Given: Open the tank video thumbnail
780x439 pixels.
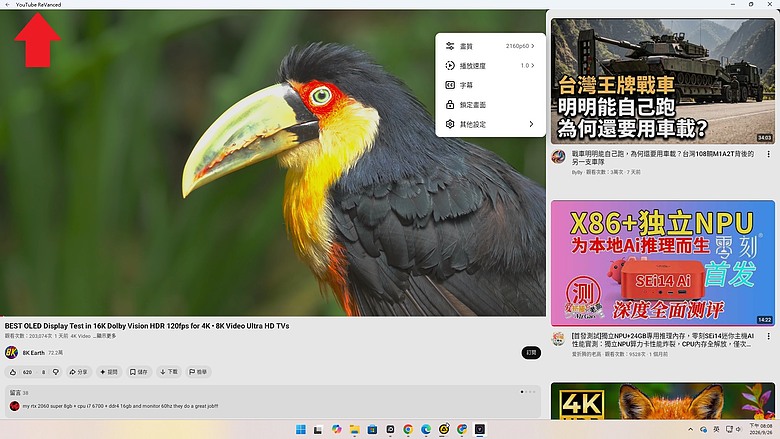Looking at the screenshot, I should click(663, 82).
